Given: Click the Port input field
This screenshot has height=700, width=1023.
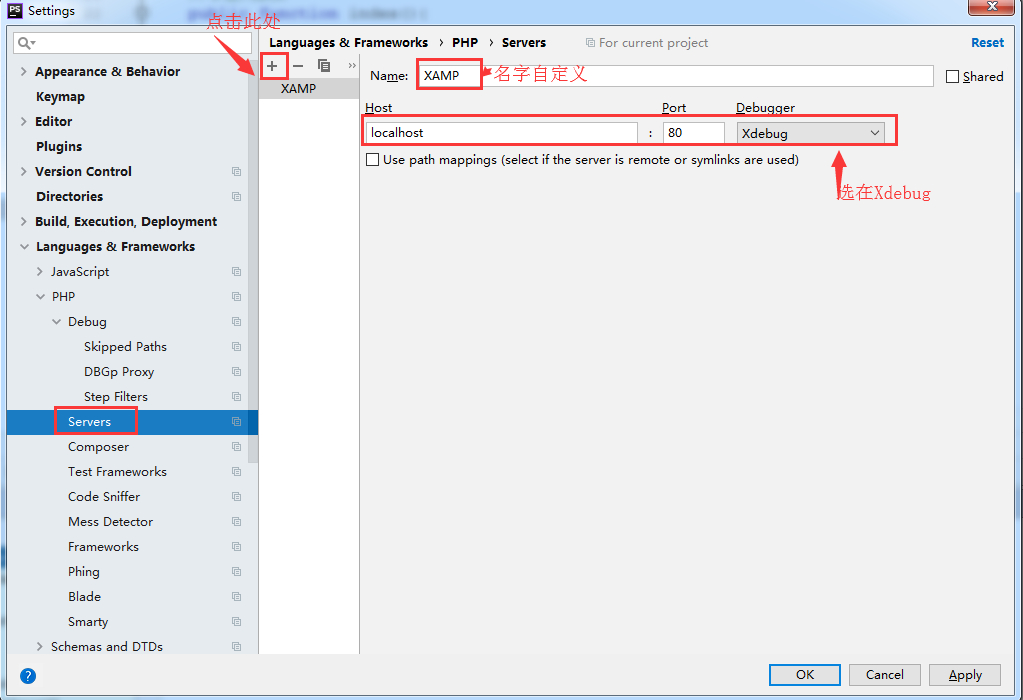Looking at the screenshot, I should click(693, 133).
